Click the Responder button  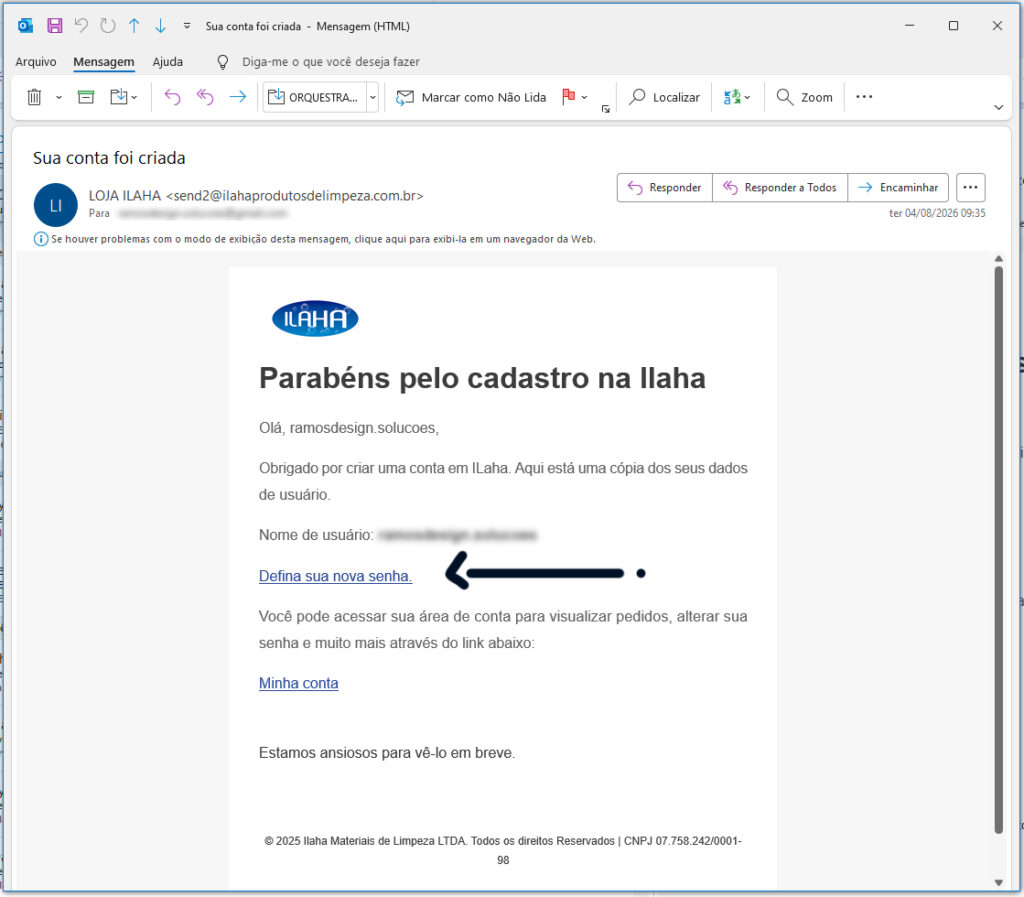(665, 187)
